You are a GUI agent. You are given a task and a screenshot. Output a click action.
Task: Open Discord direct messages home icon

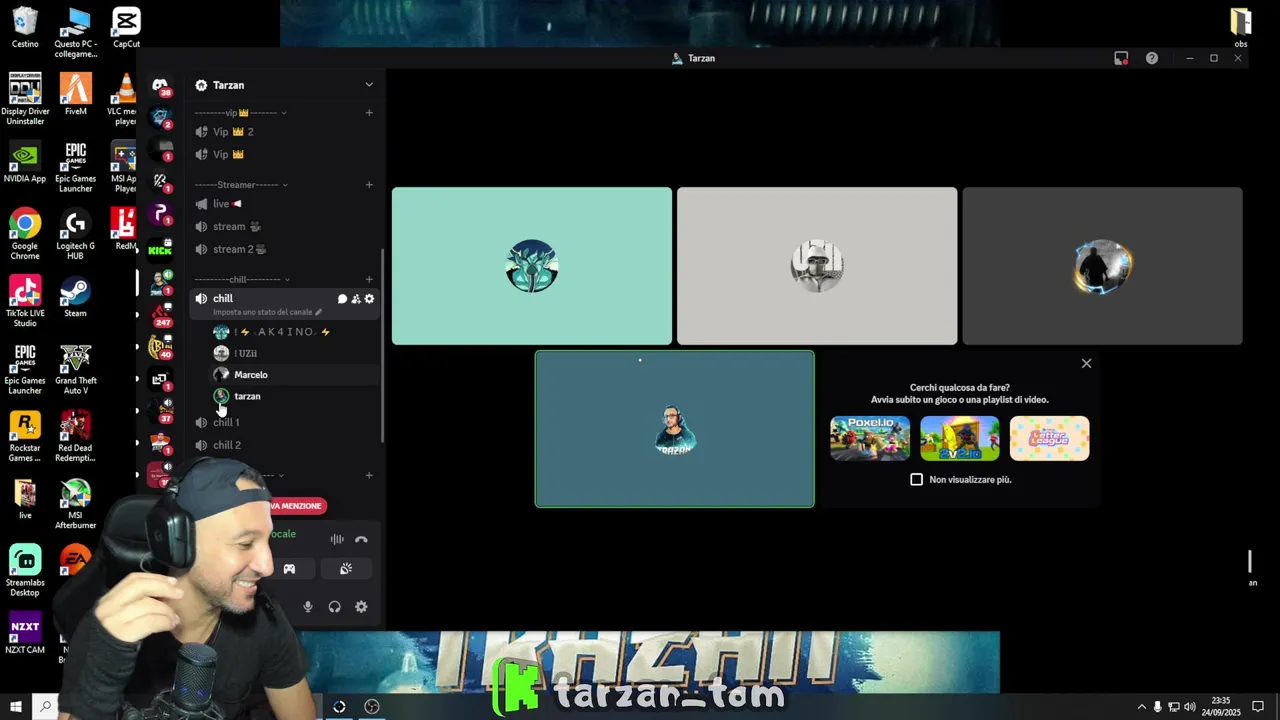pyautogui.click(x=160, y=85)
